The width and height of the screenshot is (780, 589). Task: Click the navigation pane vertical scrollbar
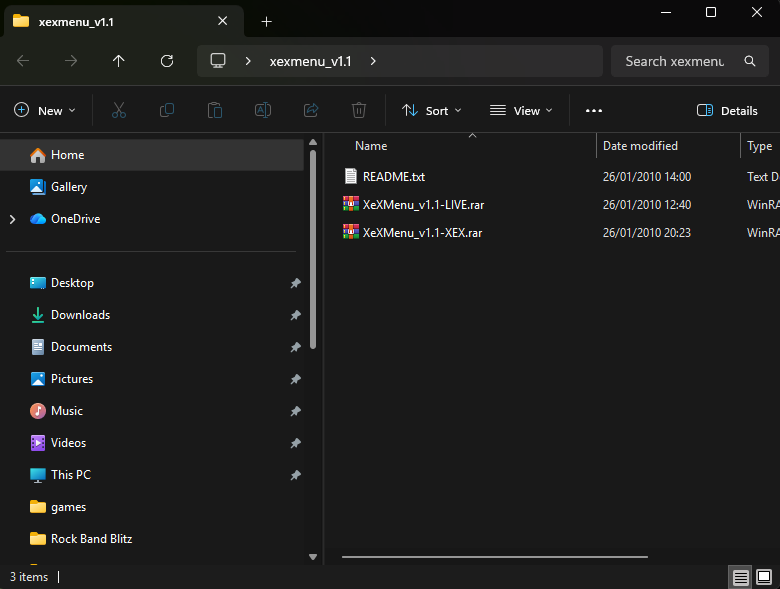(x=313, y=249)
